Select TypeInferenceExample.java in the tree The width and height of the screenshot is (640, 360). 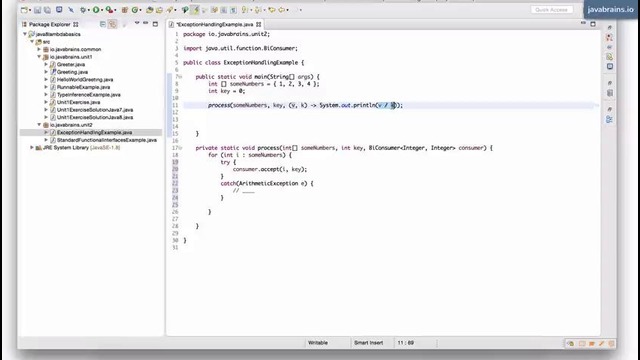(89, 95)
